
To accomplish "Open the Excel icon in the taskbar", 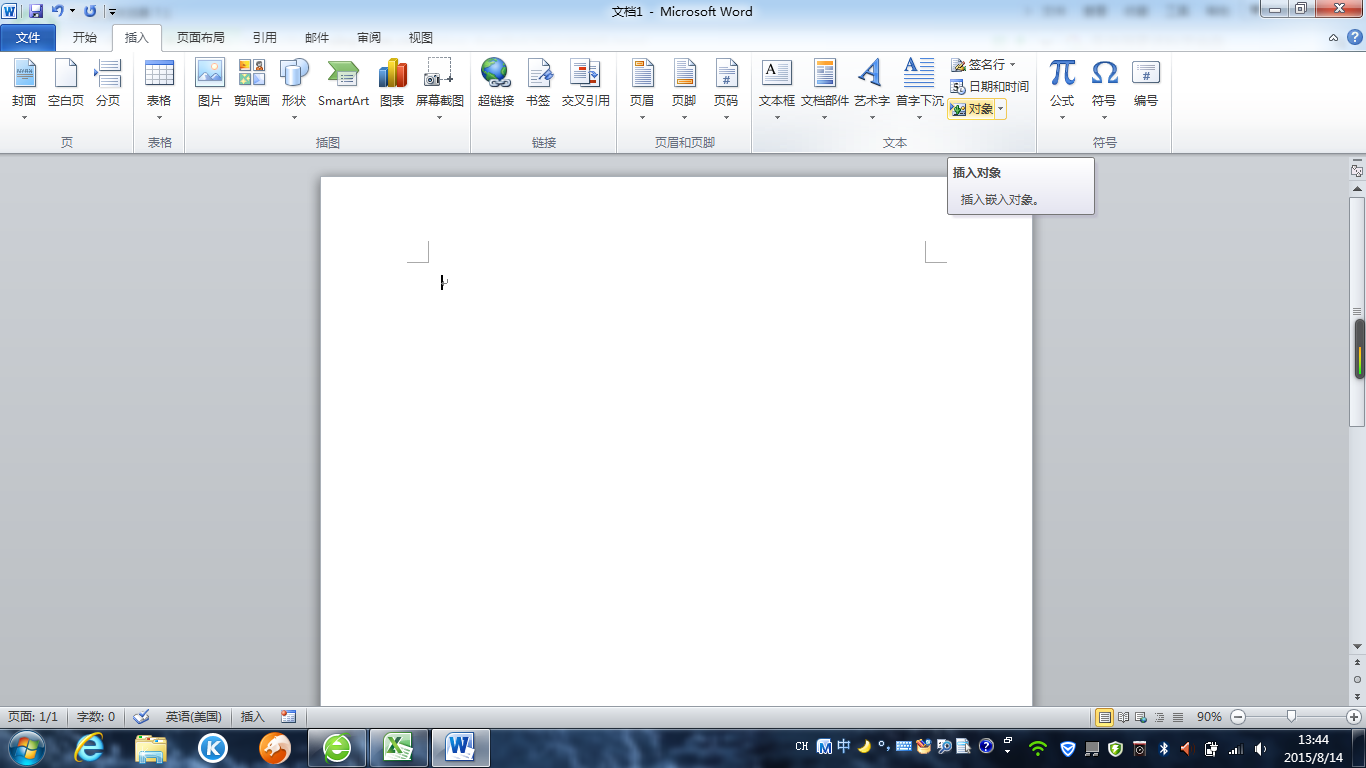I will coord(399,747).
